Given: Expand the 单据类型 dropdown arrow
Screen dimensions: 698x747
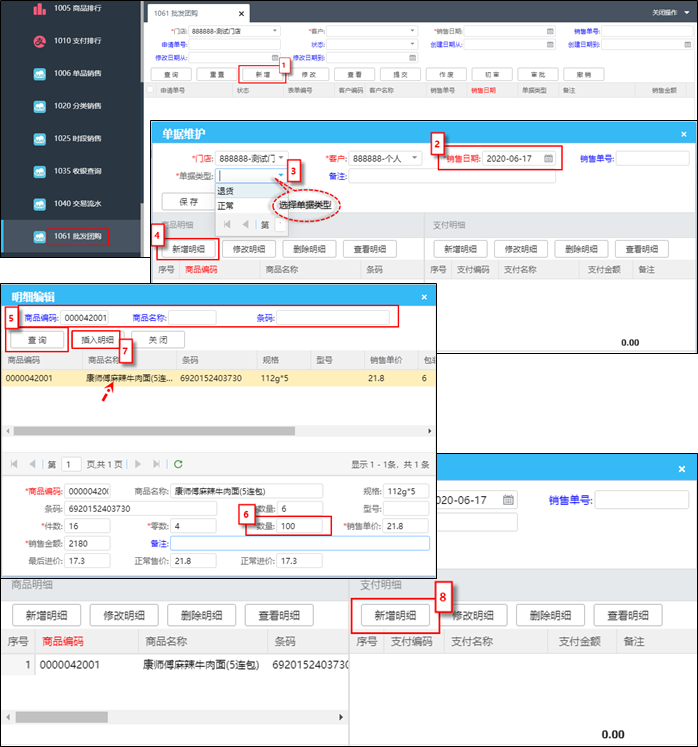Looking at the screenshot, I should click(x=281, y=176).
